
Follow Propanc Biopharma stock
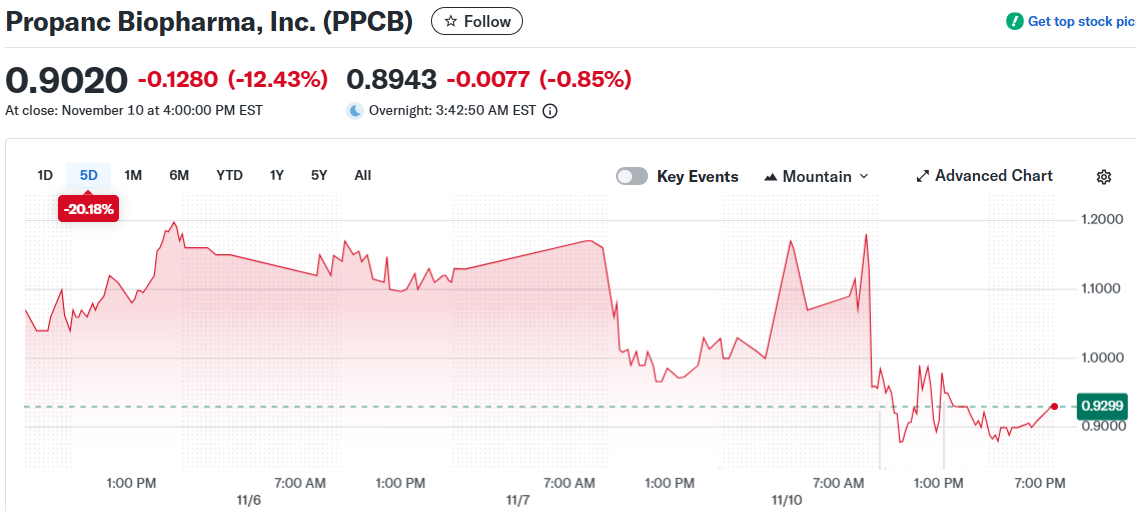pyautogui.click(x=477, y=21)
